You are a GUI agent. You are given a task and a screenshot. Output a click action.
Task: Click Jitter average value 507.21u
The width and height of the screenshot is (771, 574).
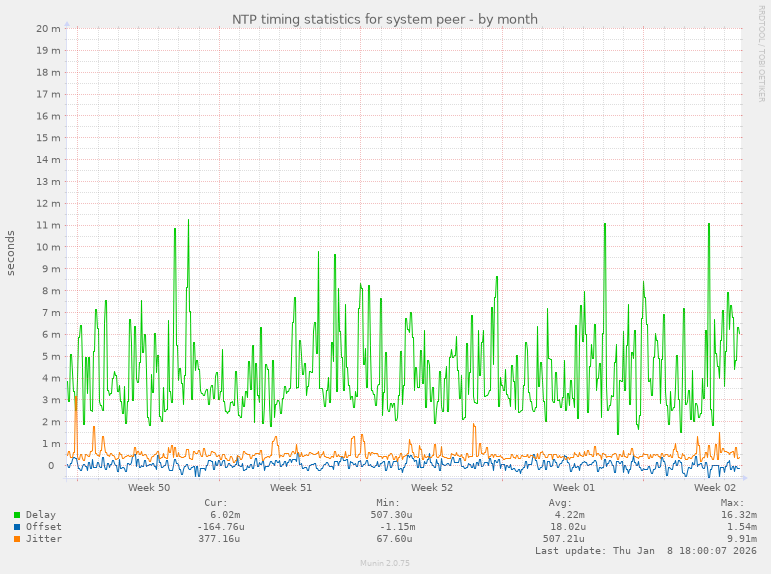click(563, 539)
